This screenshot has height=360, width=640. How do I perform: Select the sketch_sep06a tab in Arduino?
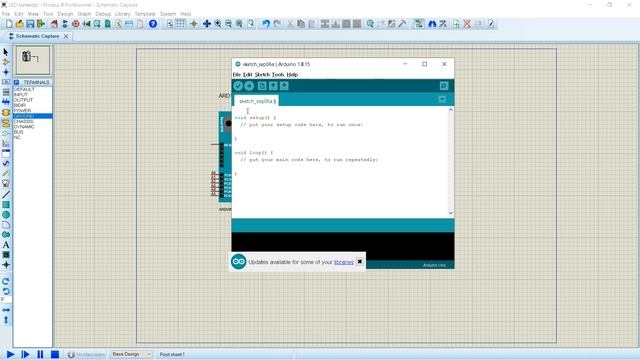tap(257, 101)
